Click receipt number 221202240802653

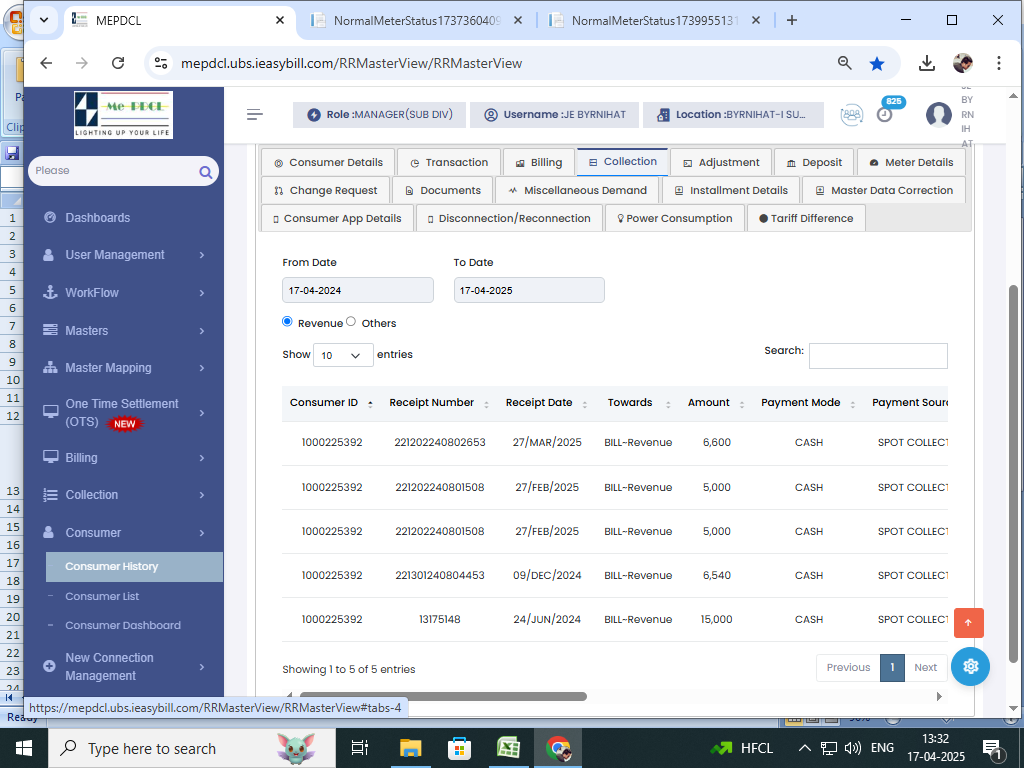click(x=440, y=443)
